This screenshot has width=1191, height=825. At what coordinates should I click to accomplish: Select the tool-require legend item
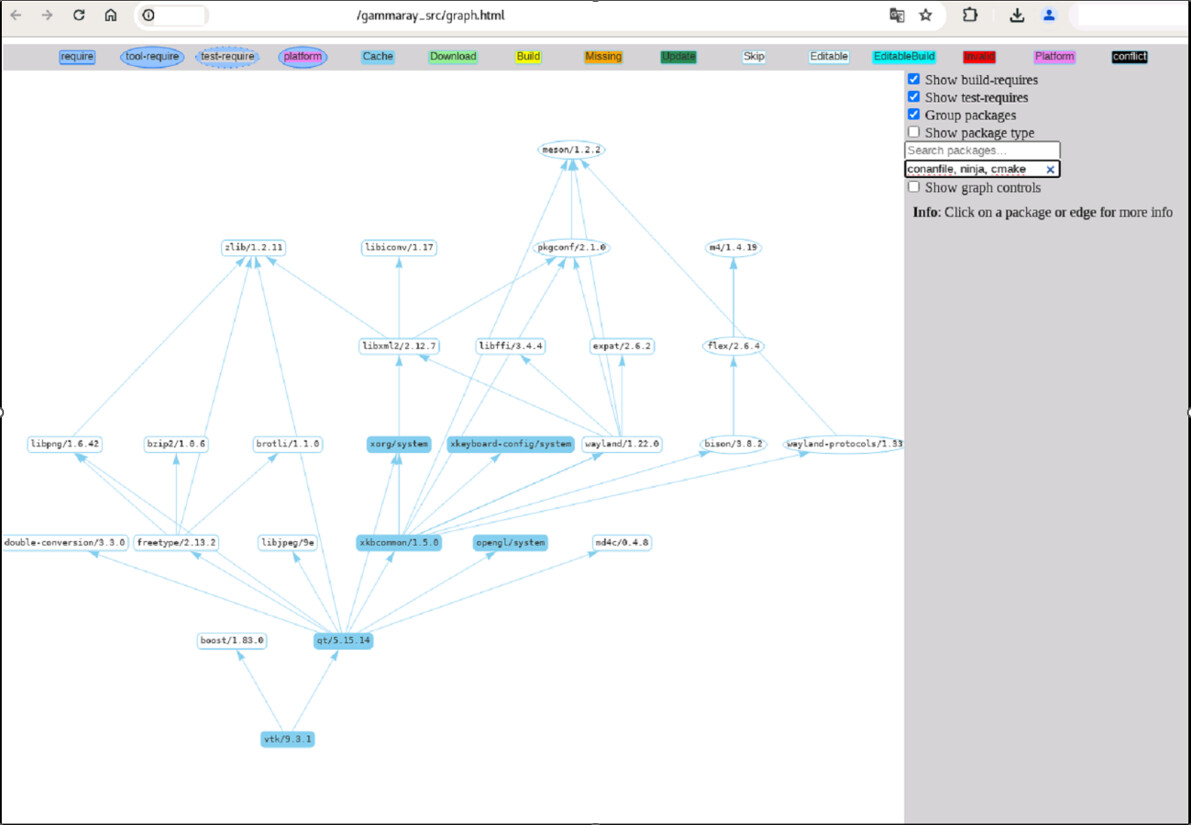pyautogui.click(x=152, y=57)
